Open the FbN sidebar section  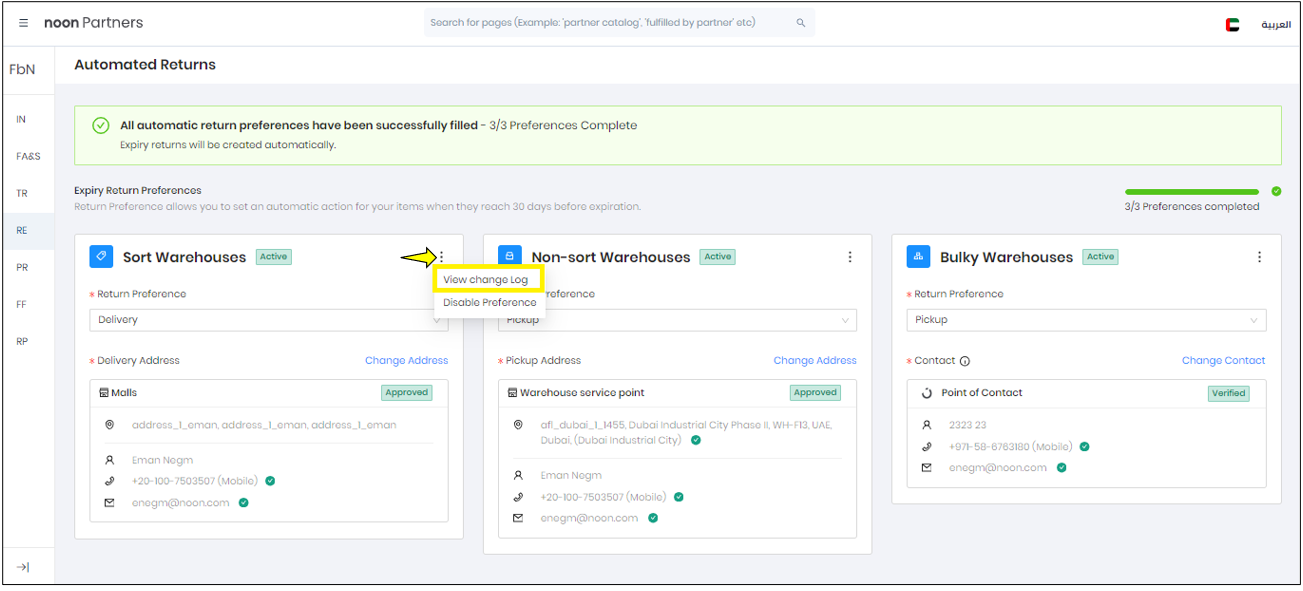[22, 70]
